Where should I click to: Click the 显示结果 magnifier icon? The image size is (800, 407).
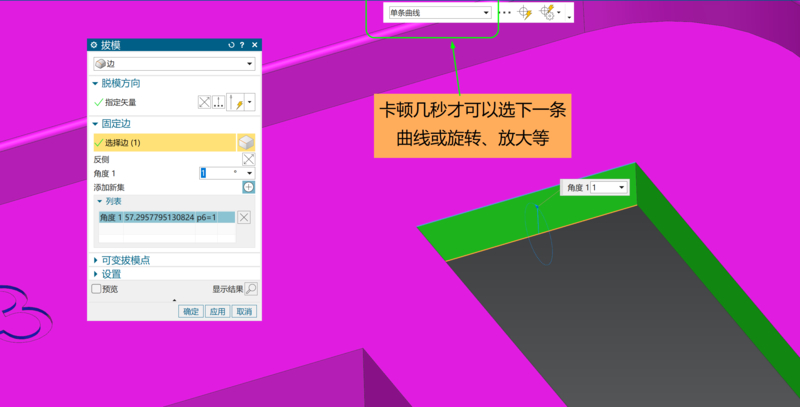pyautogui.click(x=251, y=289)
